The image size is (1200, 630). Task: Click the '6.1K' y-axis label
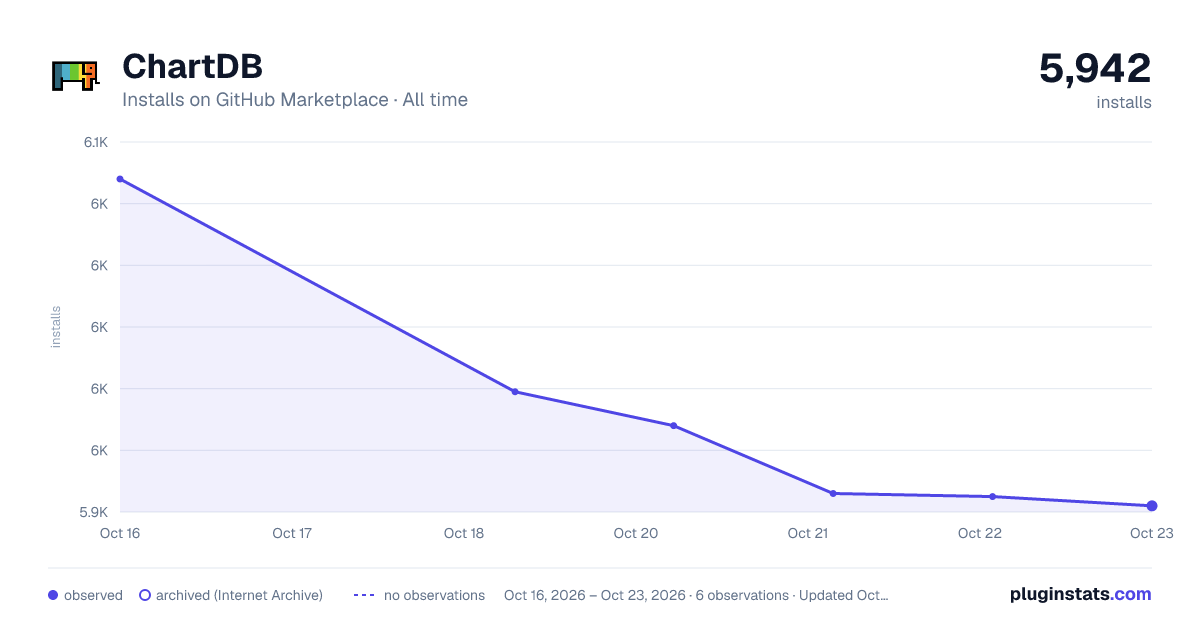coord(96,142)
